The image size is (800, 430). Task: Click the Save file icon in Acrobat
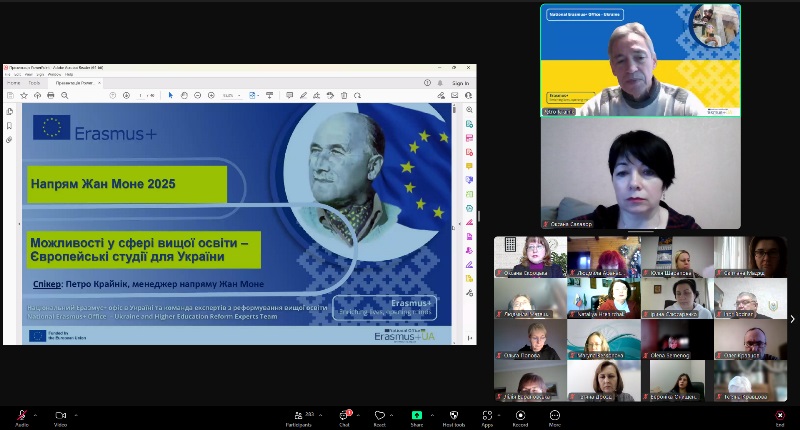click(x=10, y=95)
